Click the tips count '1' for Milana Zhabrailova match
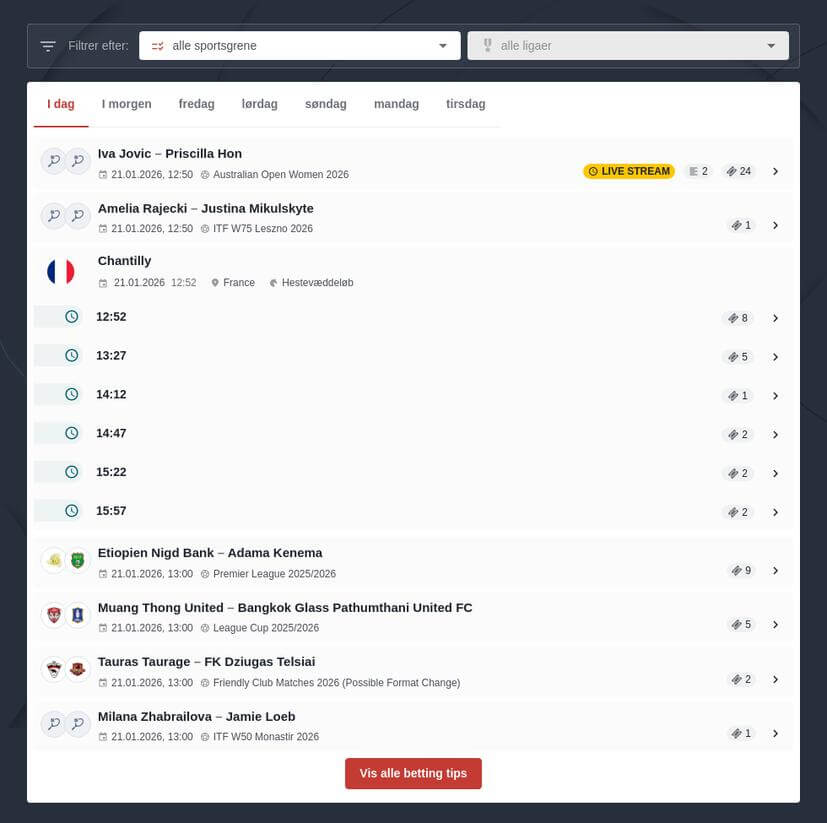Image resolution: width=827 pixels, height=823 pixels. click(x=741, y=732)
